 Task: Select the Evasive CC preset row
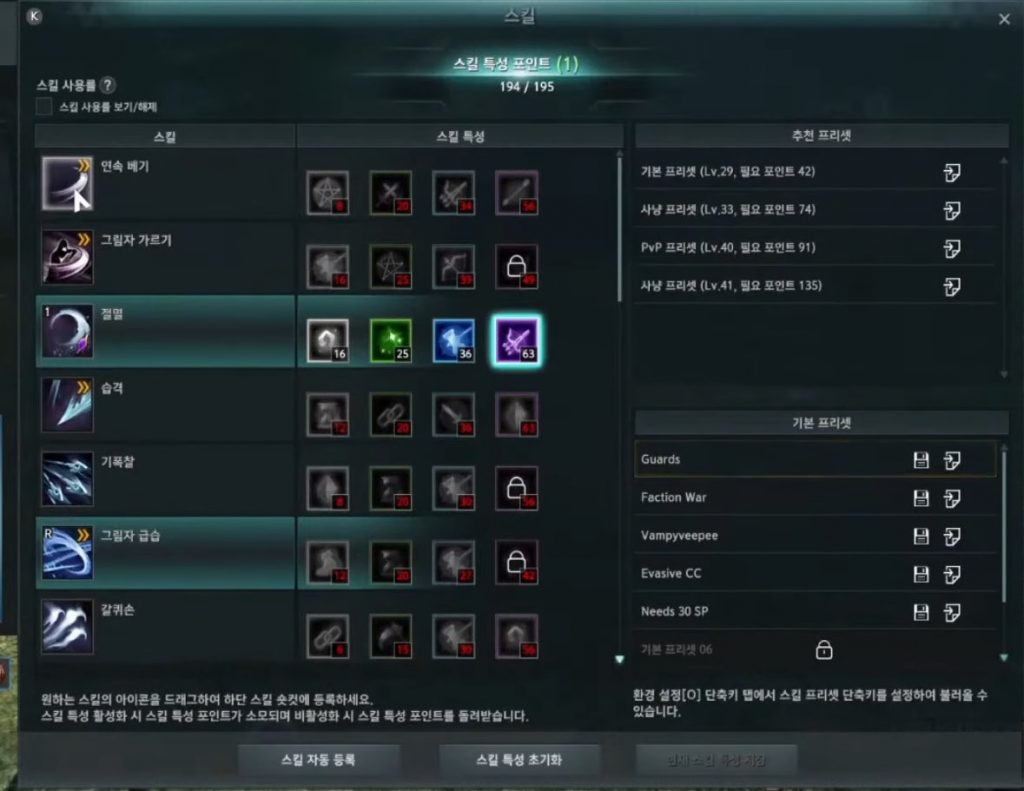coord(815,574)
